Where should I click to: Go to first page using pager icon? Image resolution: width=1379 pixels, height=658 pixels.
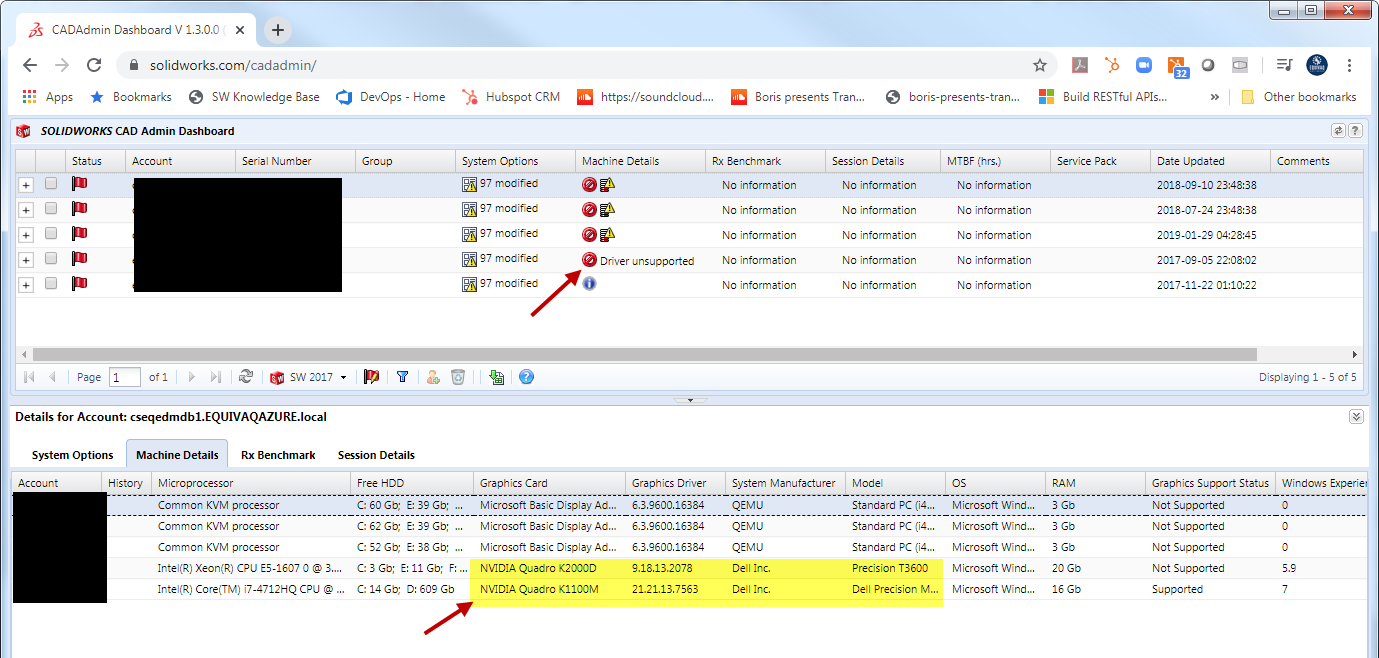[30, 377]
